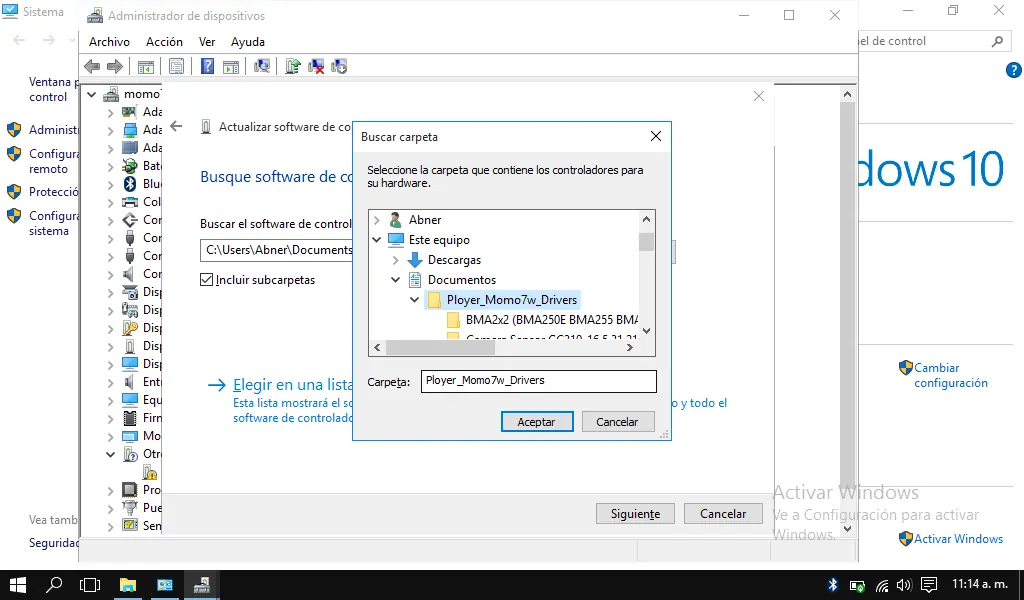Click the Elegir en una lista link
This screenshot has height=600, width=1024.
tap(293, 385)
